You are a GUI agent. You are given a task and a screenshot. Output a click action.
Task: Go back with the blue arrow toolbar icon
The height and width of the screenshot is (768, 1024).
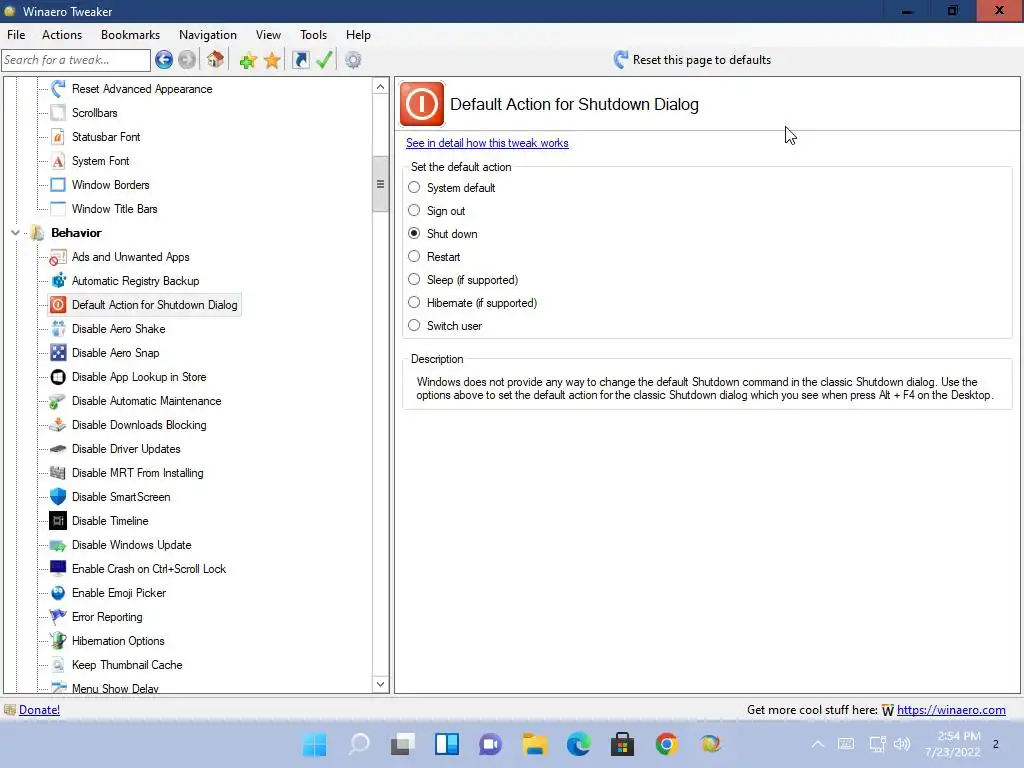click(x=164, y=60)
